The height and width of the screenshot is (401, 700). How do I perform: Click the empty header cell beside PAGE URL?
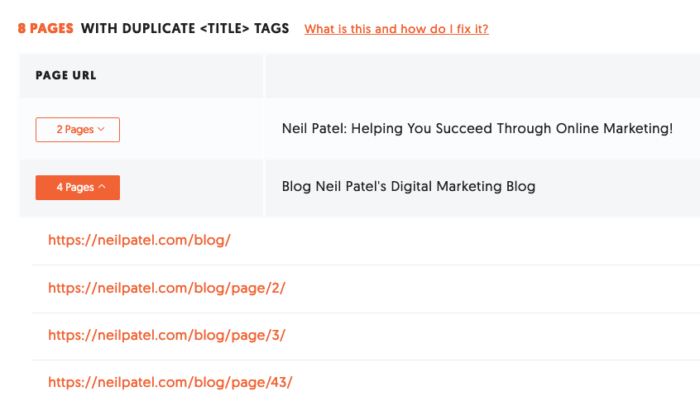pyautogui.click(x=482, y=76)
